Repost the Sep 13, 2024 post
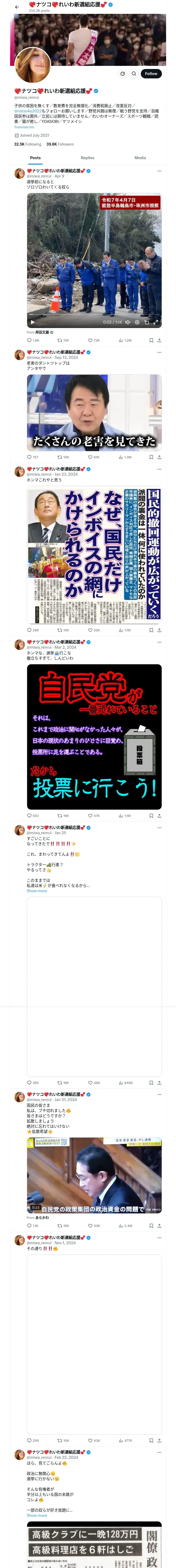This screenshot has height=1568, width=176. pyautogui.click(x=63, y=457)
